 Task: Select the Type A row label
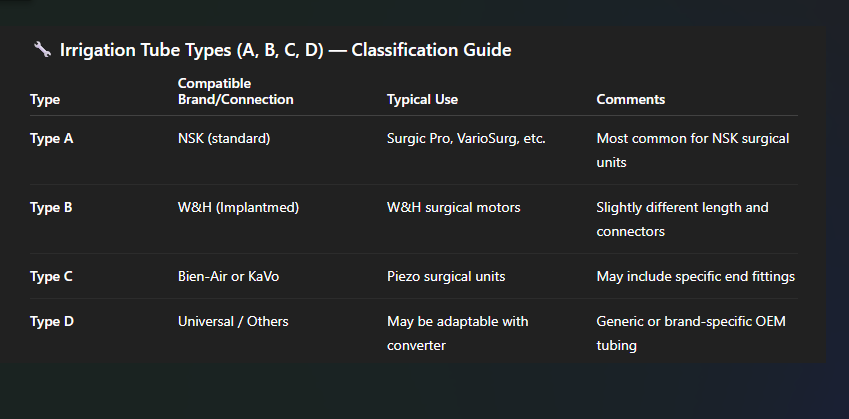(51, 139)
